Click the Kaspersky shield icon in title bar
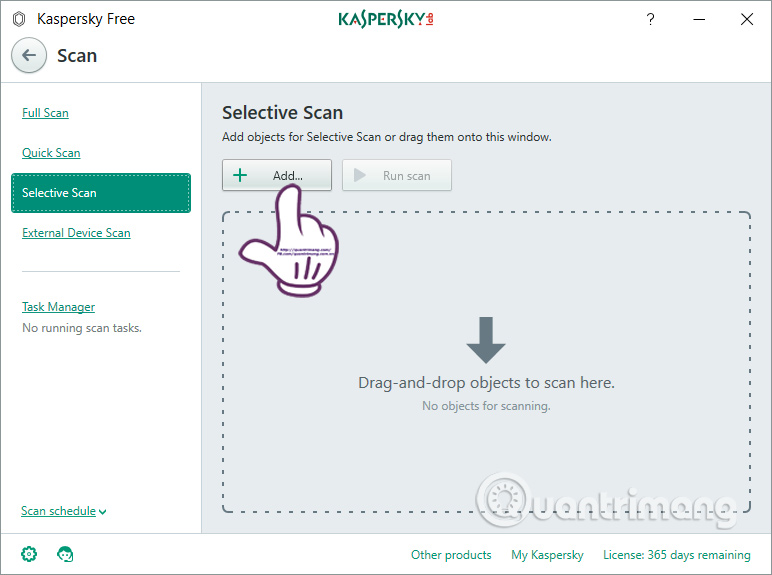 [19, 19]
